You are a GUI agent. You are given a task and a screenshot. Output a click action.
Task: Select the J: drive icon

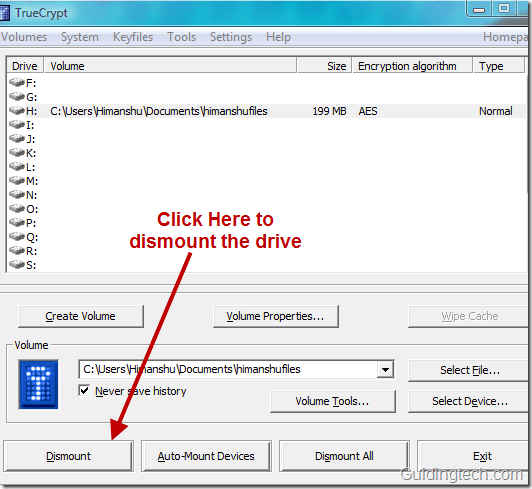coord(17,139)
